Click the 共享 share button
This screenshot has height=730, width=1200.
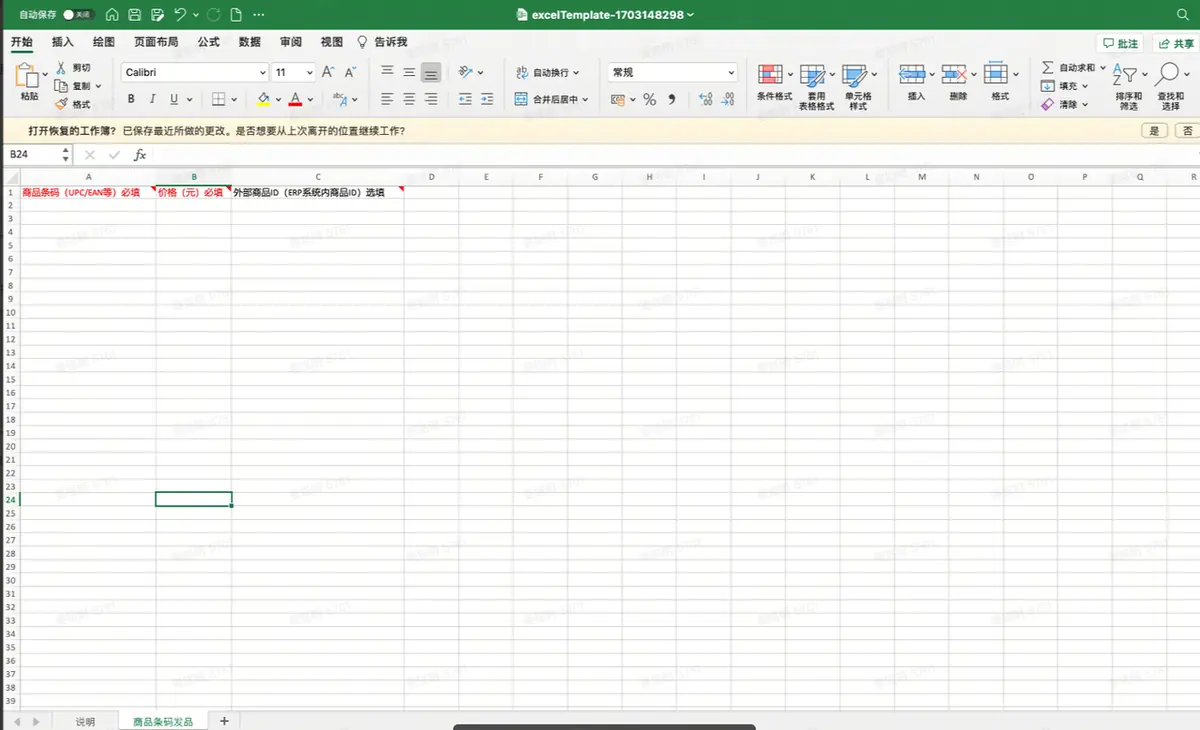tap(1177, 43)
